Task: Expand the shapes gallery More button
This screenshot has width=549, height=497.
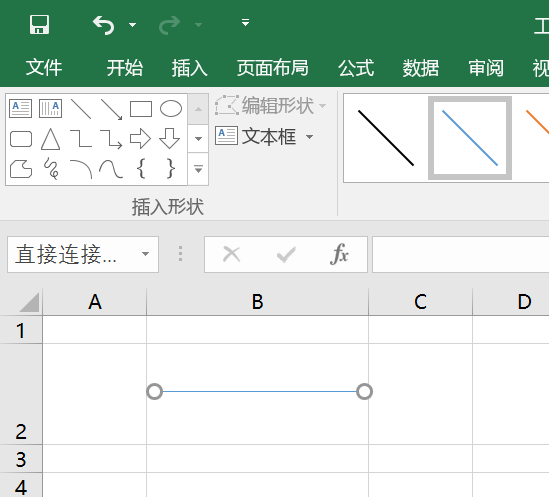Action: point(198,170)
